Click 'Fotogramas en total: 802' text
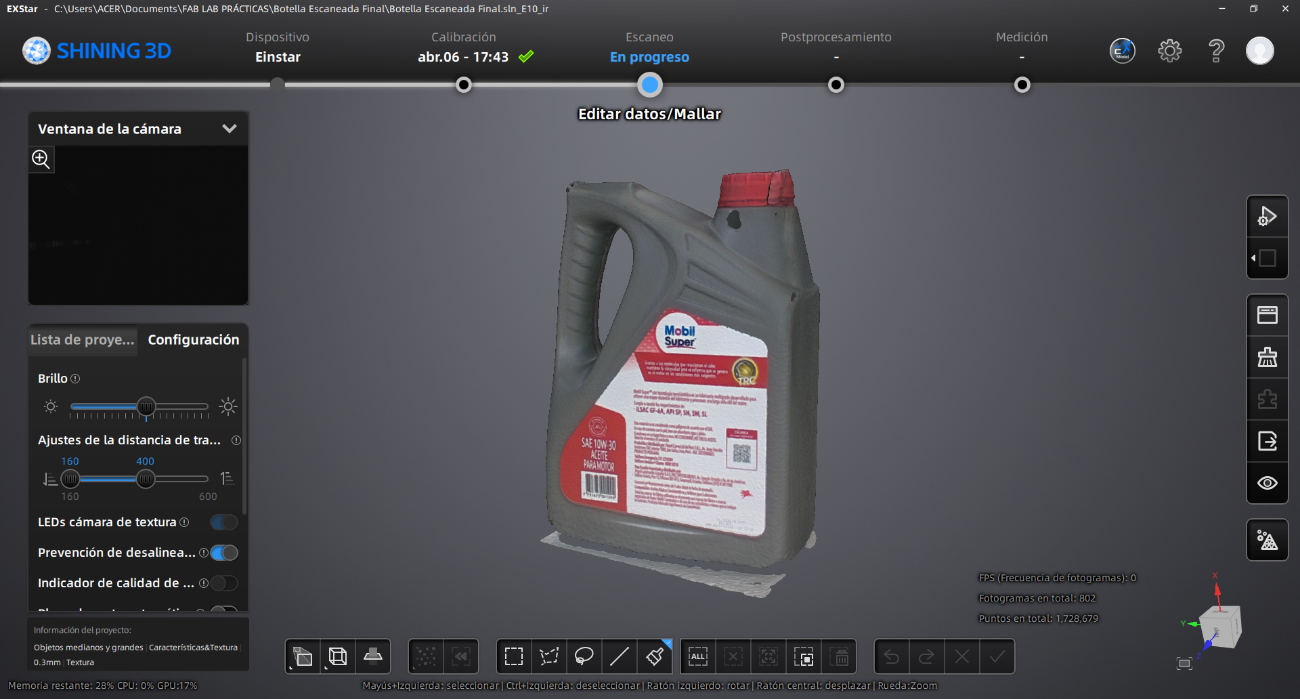 1037,598
